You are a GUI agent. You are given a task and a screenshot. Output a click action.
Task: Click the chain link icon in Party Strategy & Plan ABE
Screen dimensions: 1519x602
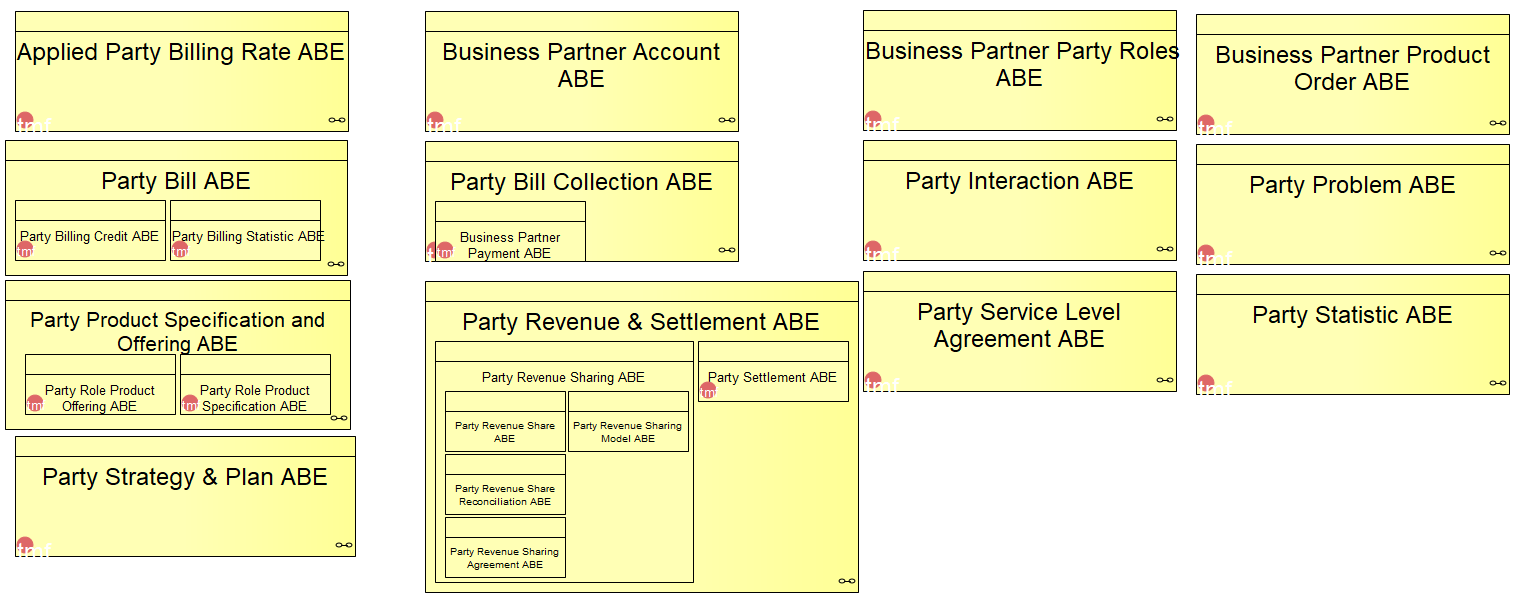click(344, 545)
